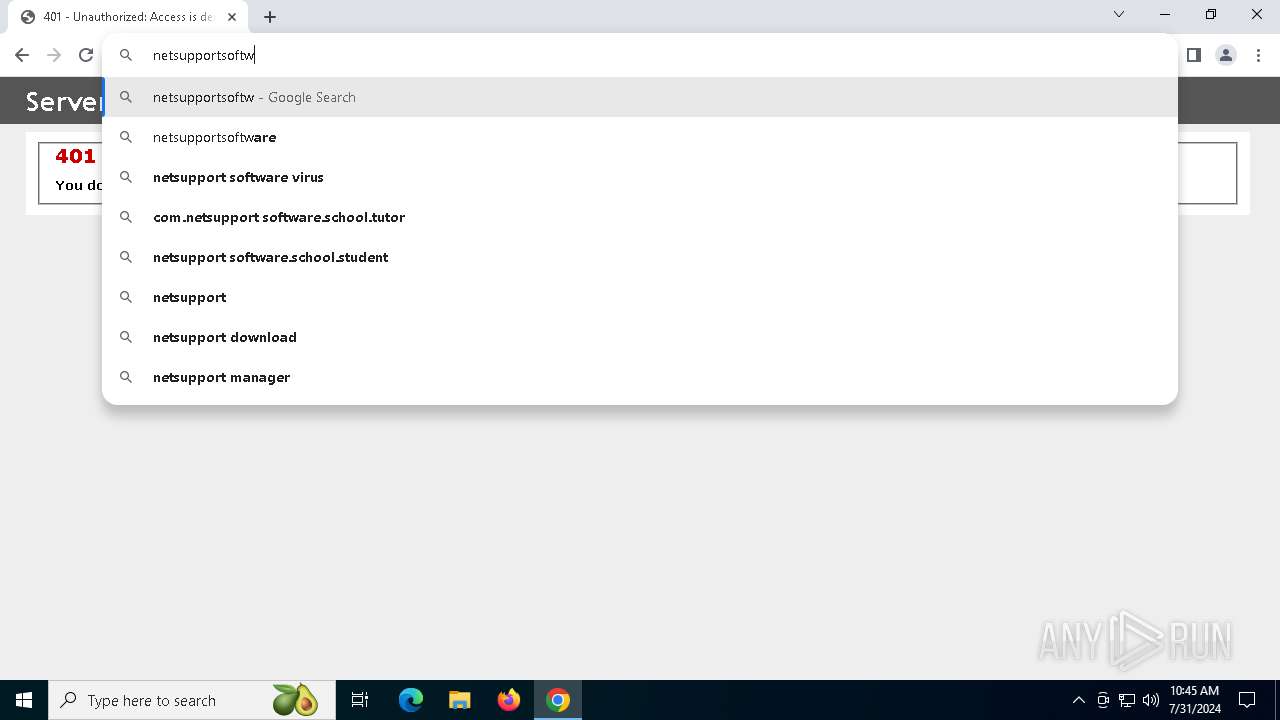Open File Explorer from the taskbar

[460, 700]
